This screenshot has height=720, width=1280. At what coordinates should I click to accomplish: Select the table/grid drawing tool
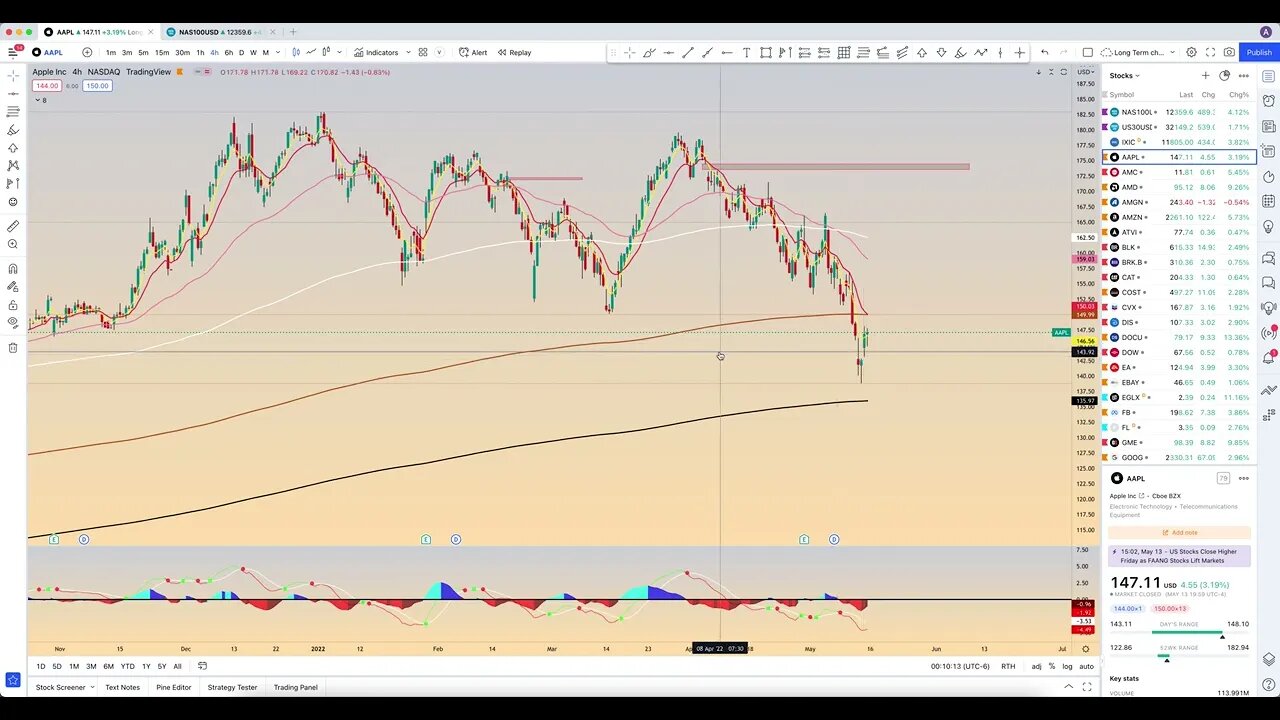point(844,52)
